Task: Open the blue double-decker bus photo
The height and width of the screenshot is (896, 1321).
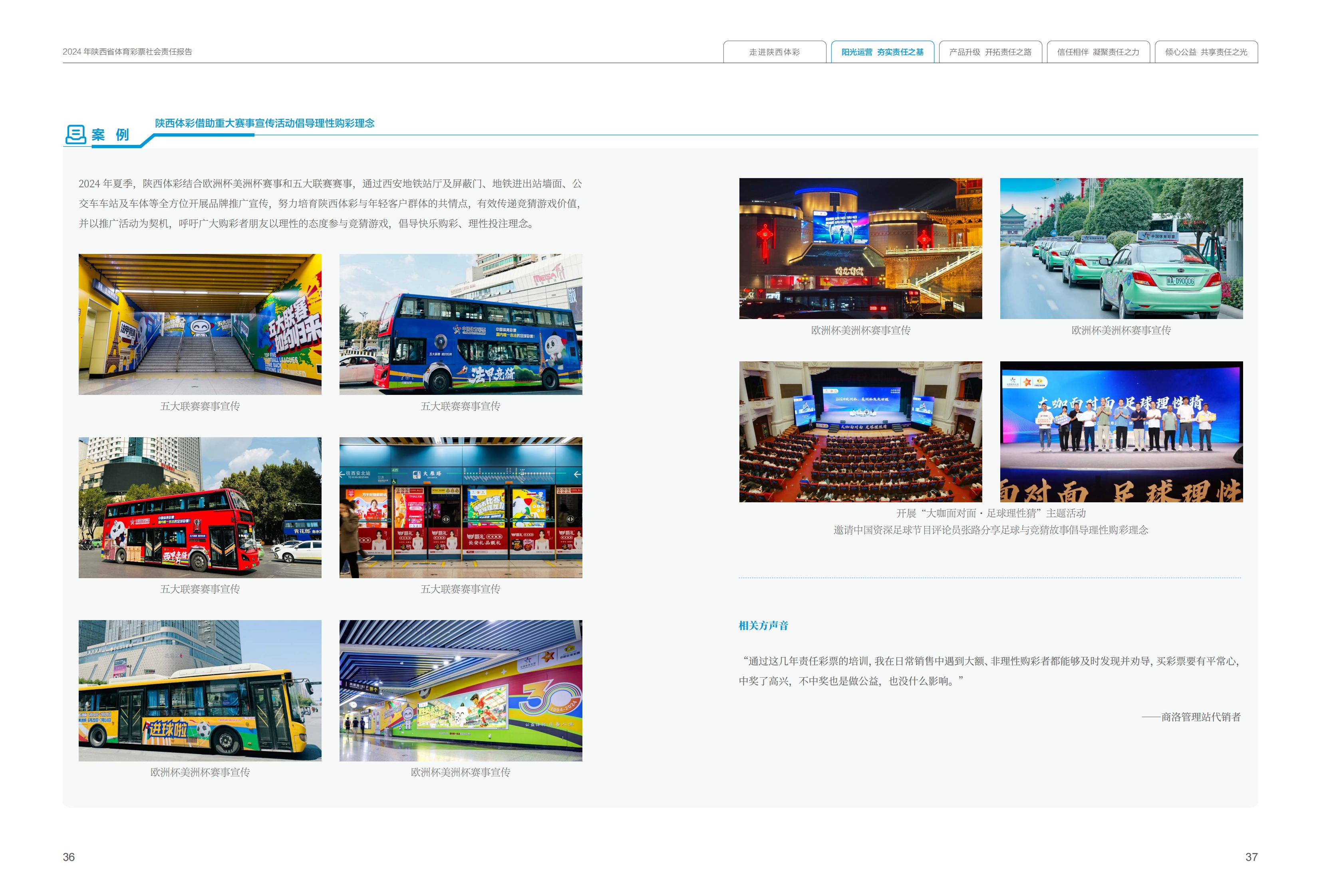Action: point(461,325)
